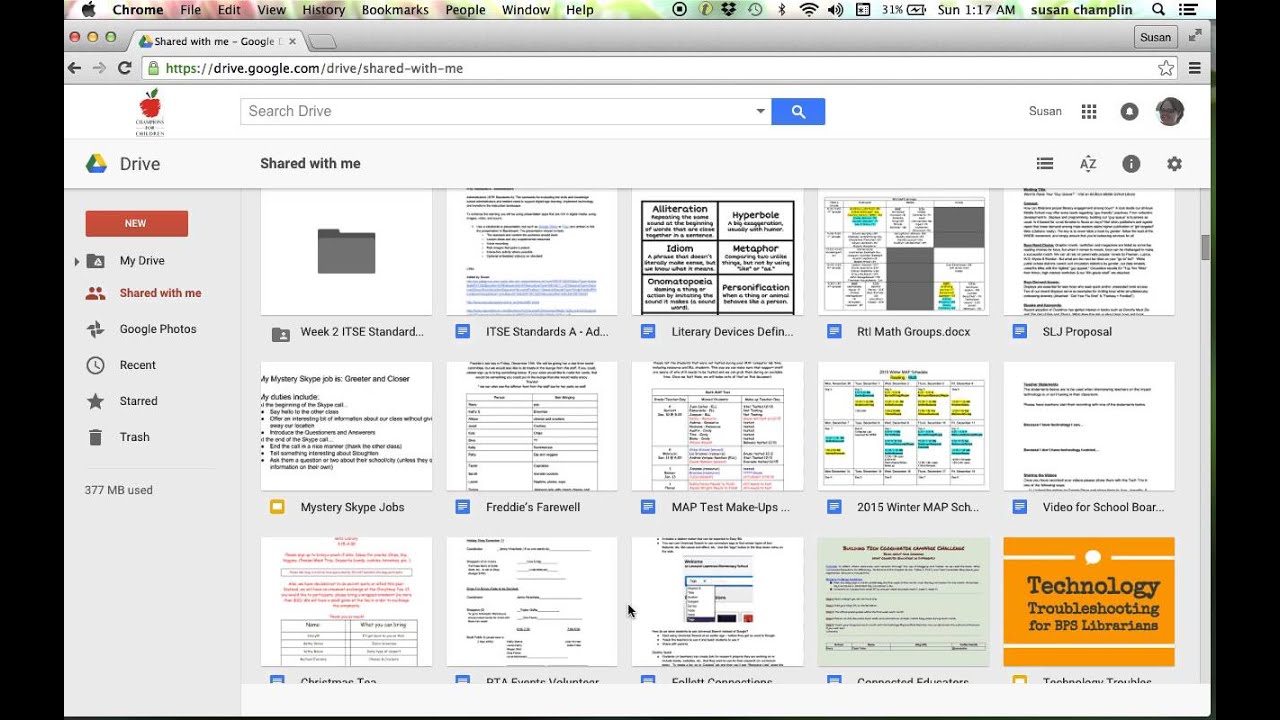Screen dimensions: 1280x720
Task: Click the browser address bar URL
Action: point(313,68)
